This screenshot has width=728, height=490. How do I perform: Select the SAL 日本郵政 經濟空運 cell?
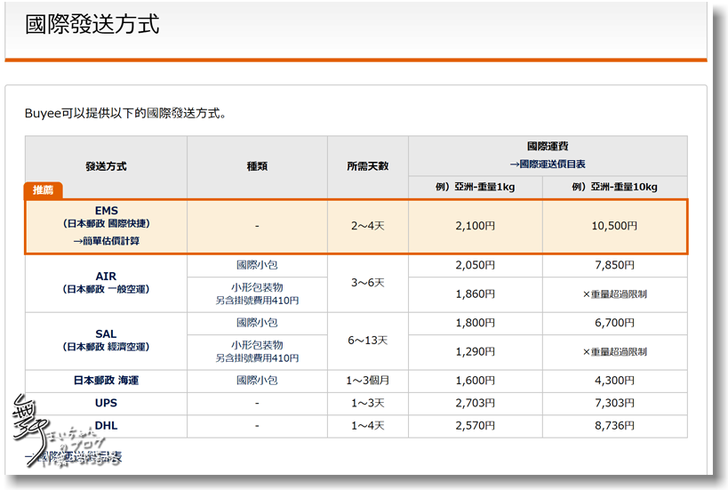(x=105, y=339)
